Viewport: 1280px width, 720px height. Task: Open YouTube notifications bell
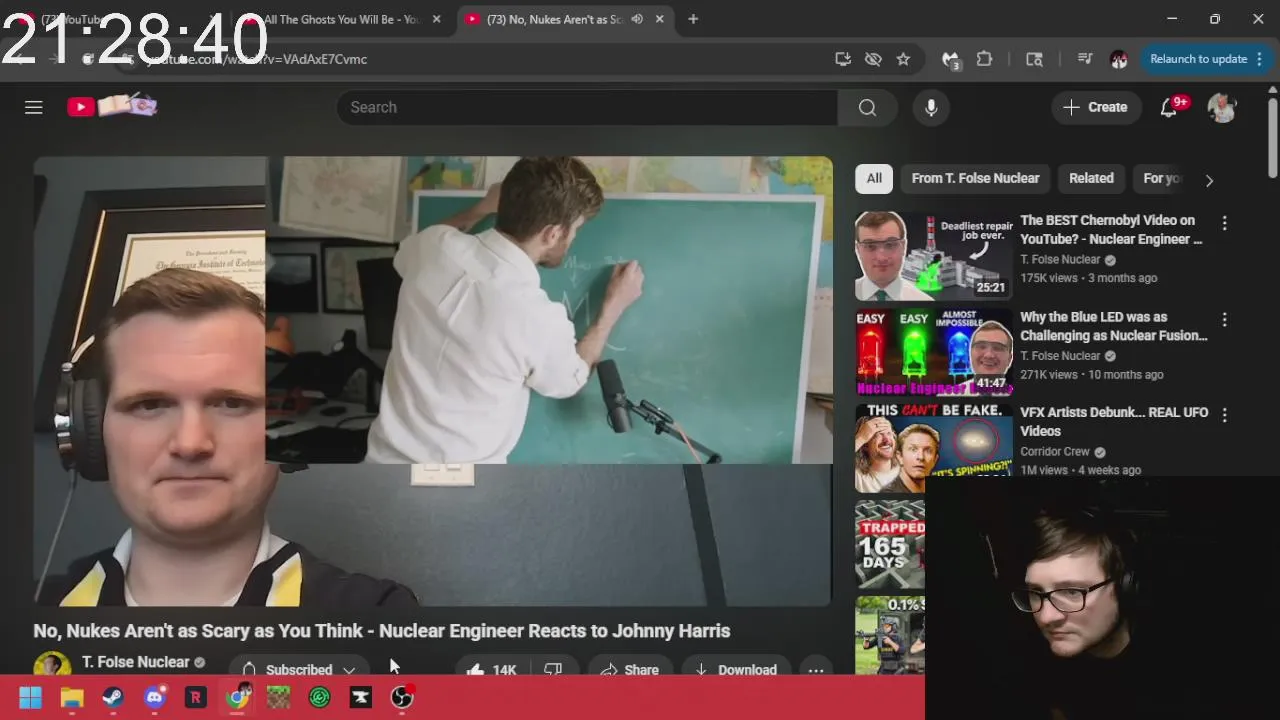tap(1169, 107)
